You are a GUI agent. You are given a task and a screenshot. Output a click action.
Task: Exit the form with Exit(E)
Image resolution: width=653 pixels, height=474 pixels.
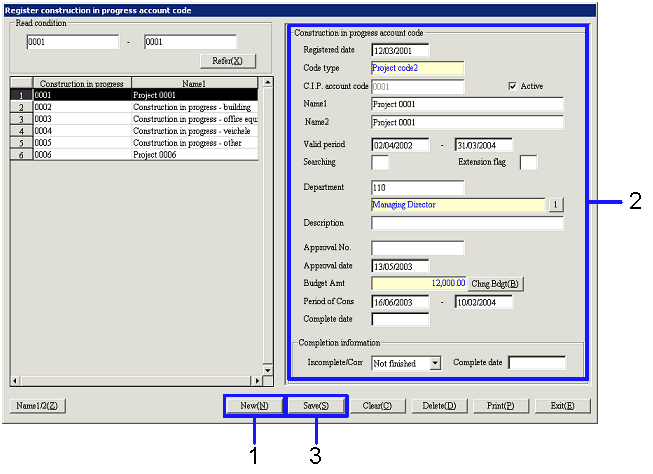562,406
